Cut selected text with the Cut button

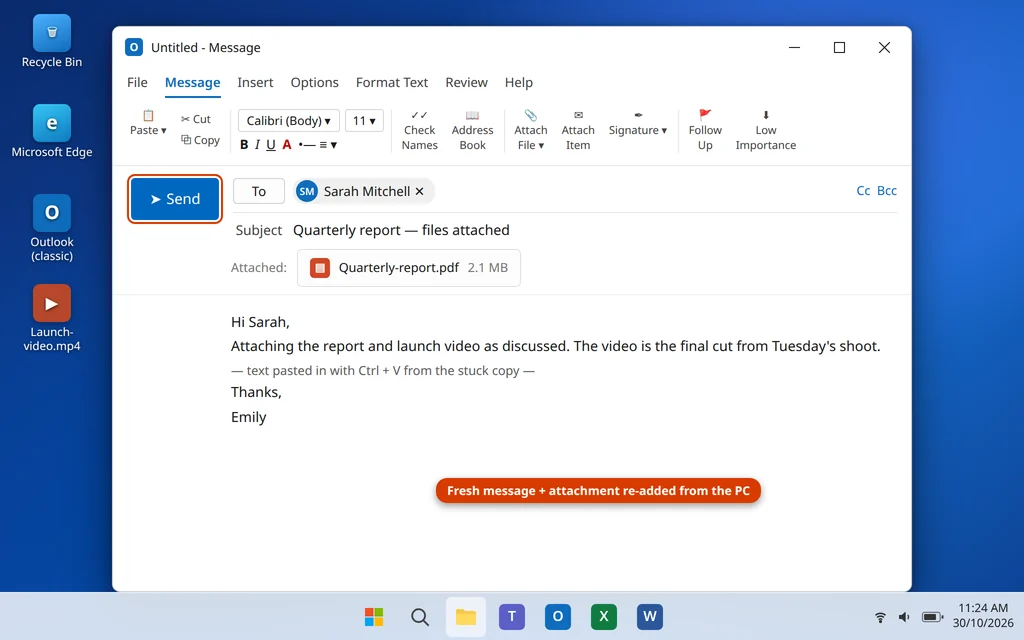point(196,119)
